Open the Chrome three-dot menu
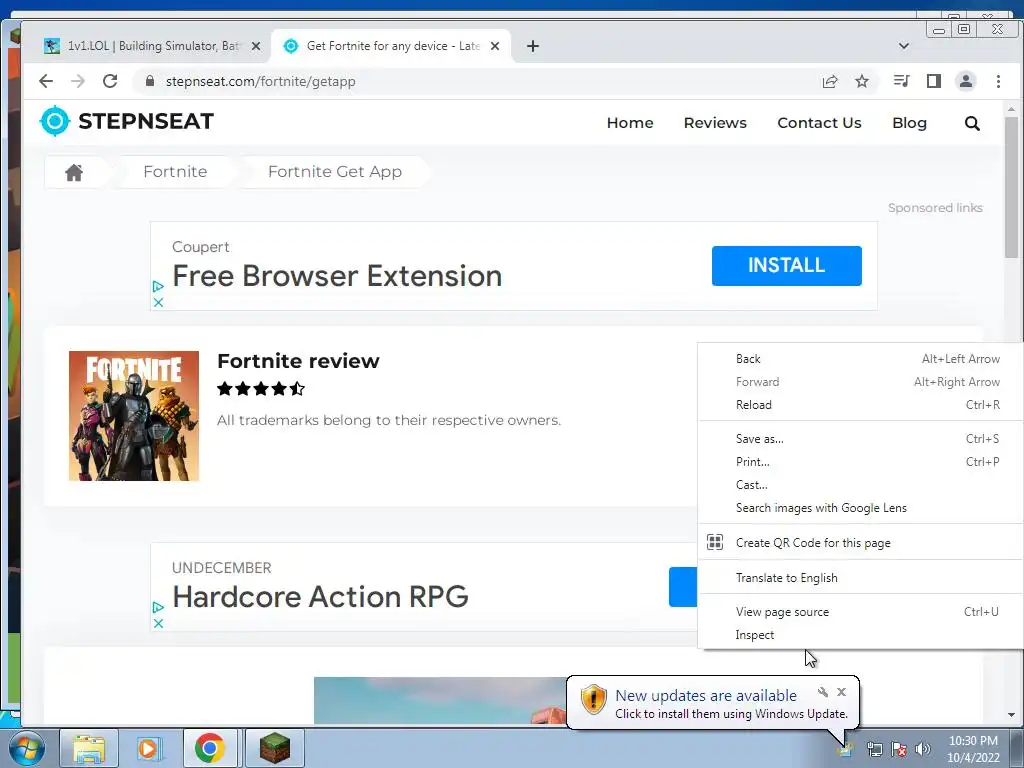The width and height of the screenshot is (1024, 768). [998, 81]
